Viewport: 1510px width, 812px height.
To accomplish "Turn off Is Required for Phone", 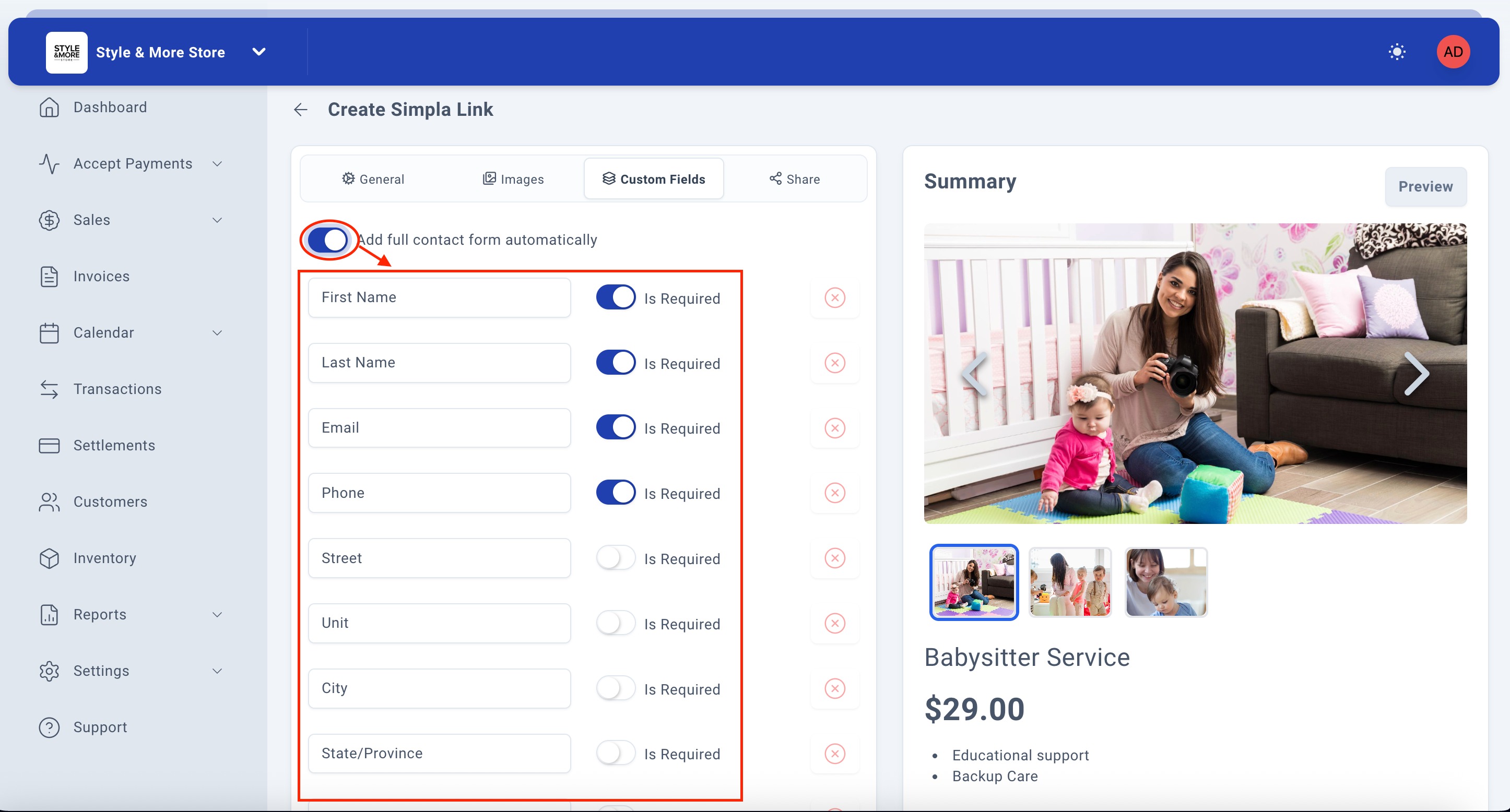I will click(x=616, y=493).
